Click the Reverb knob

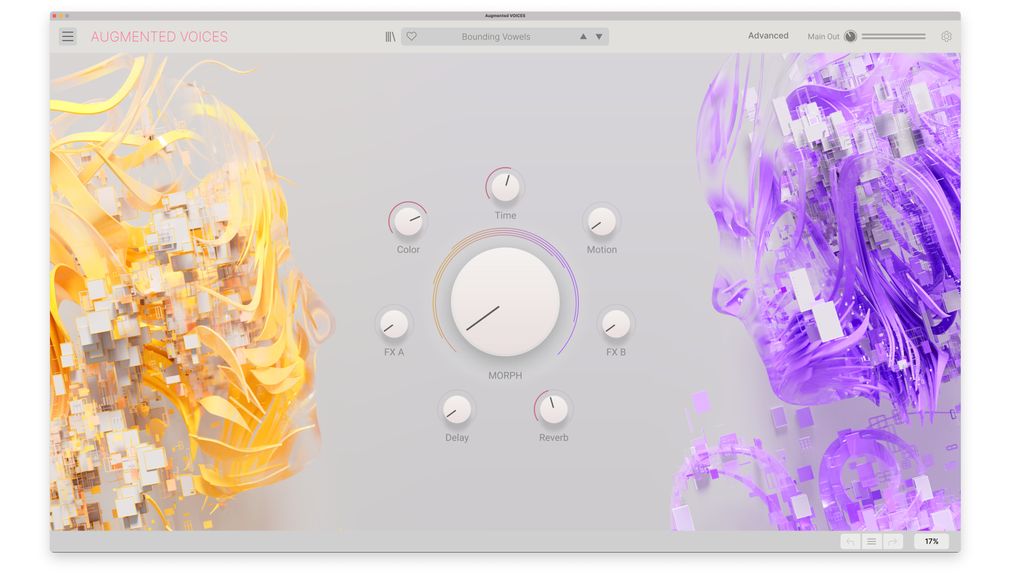point(552,410)
